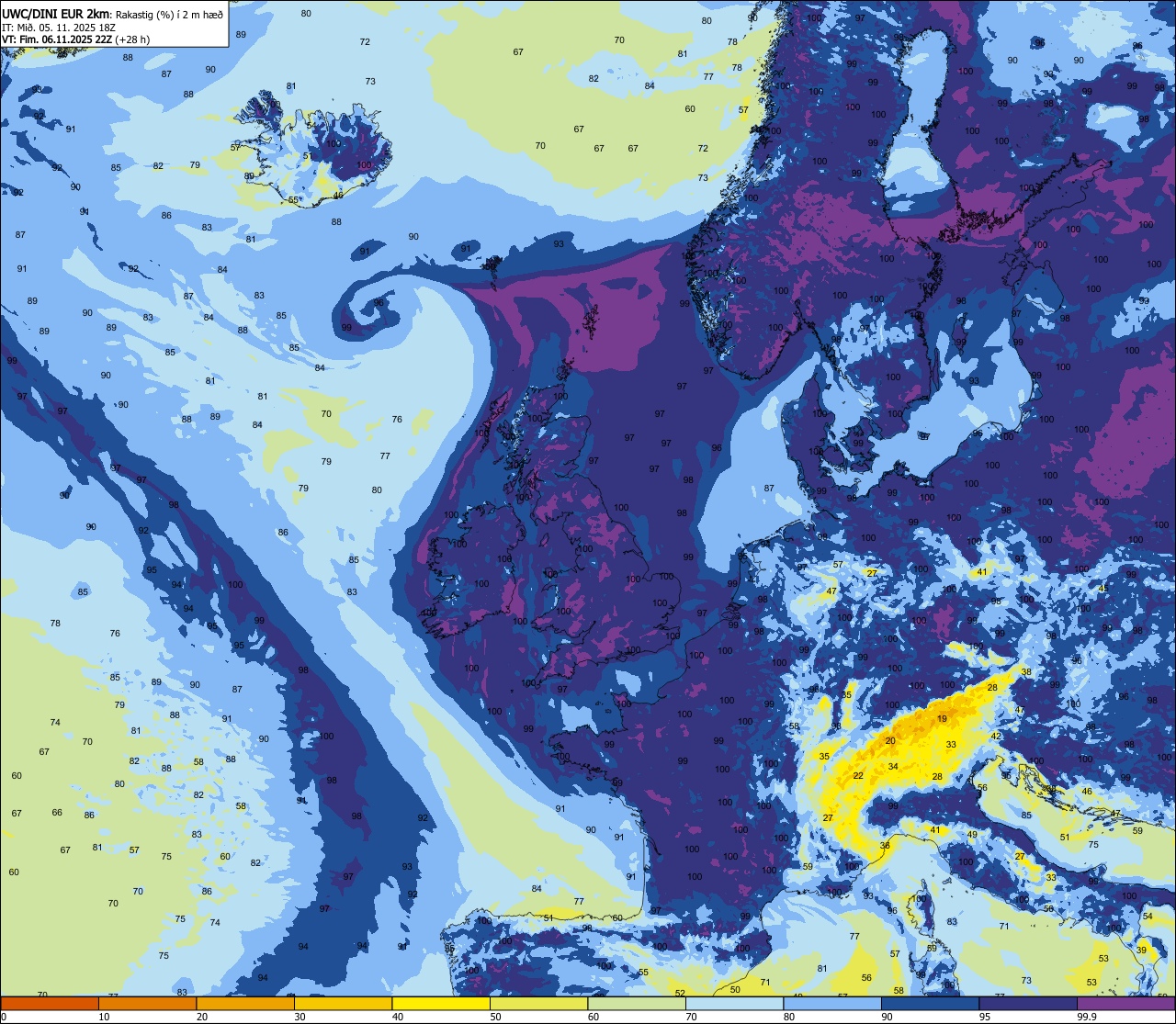Click the '10' legend tick label
Screen dimensions: 1176x1024
click(x=104, y=1017)
